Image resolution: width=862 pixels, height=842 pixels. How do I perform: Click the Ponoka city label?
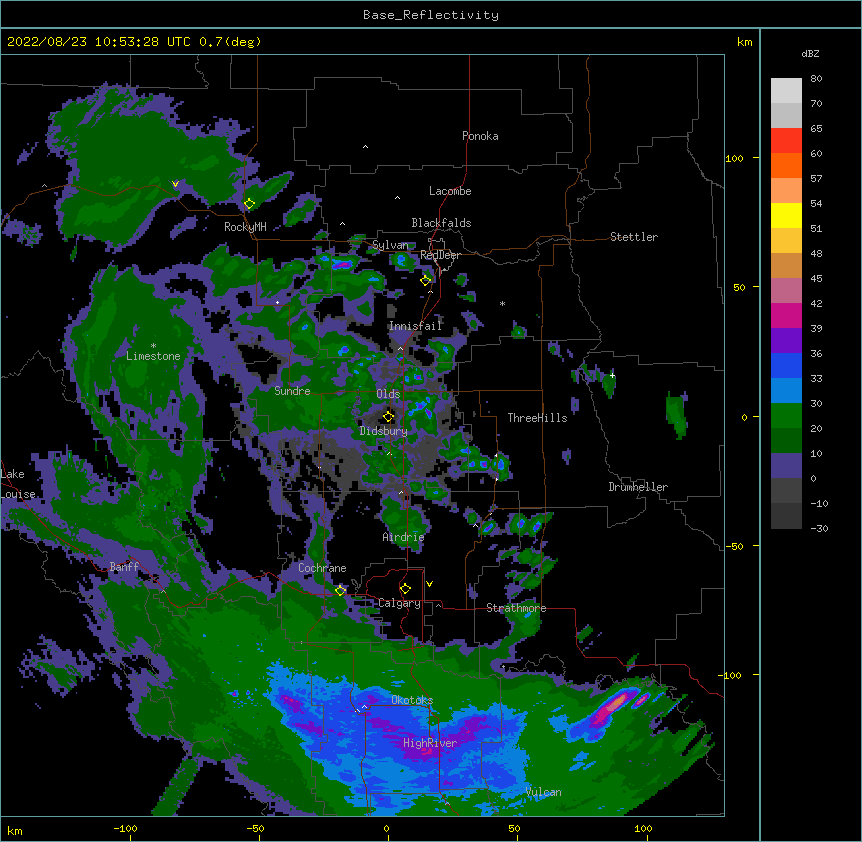pos(480,136)
